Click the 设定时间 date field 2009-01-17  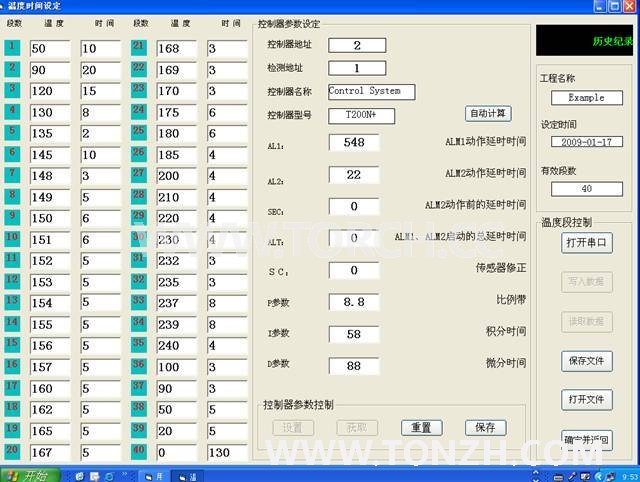[584, 142]
